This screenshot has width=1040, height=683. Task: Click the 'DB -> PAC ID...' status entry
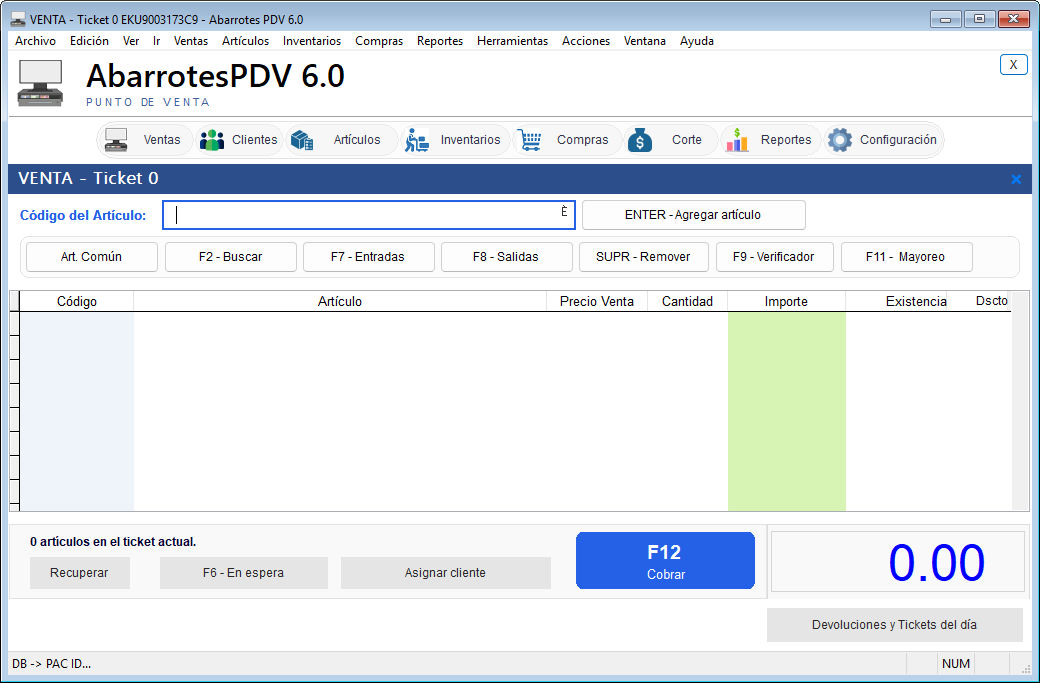52,664
